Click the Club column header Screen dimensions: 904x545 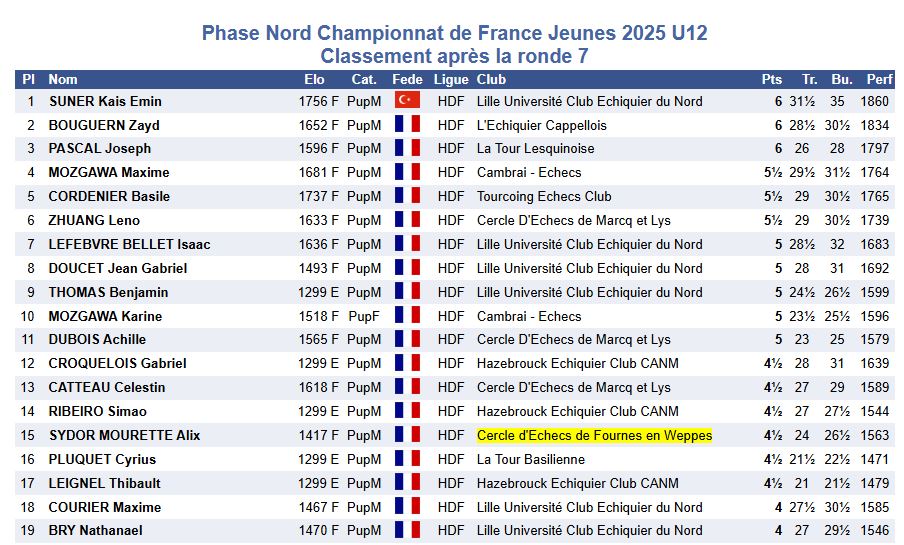pyautogui.click(x=491, y=80)
